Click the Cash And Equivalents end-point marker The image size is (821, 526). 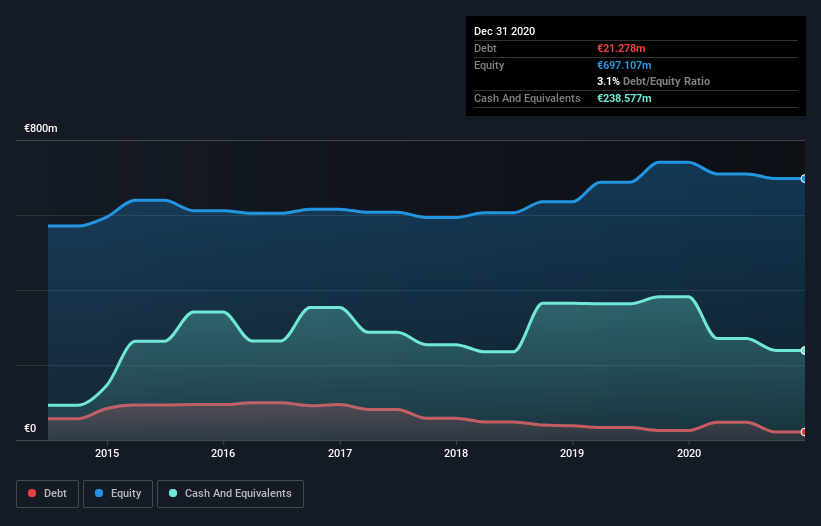point(804,351)
